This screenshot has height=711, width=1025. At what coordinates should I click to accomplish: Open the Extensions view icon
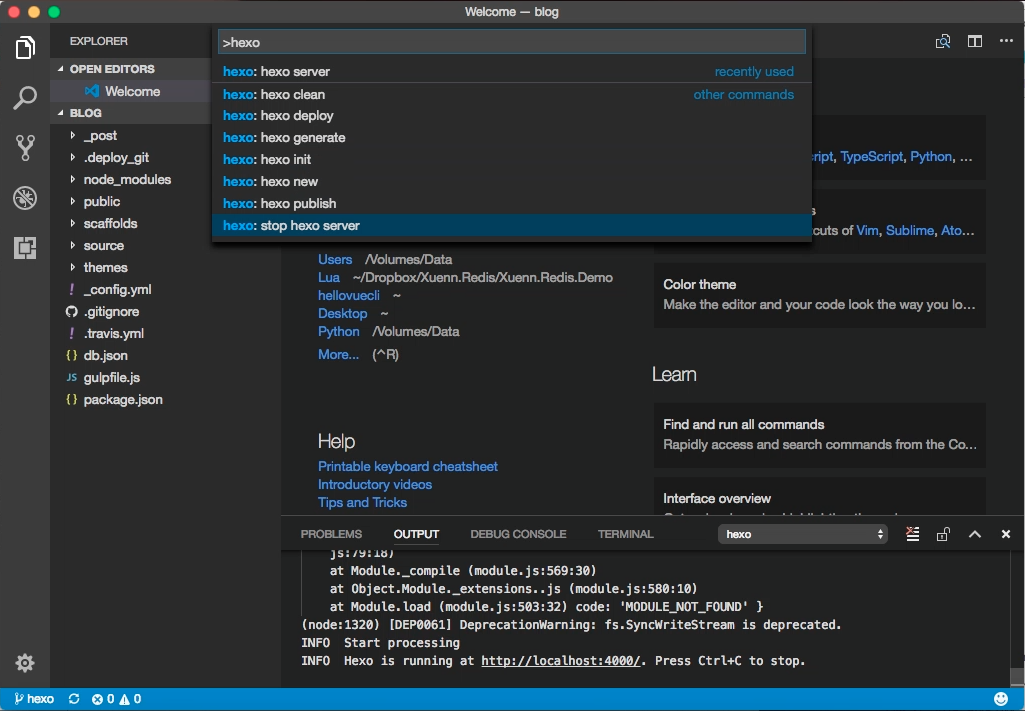tap(25, 248)
